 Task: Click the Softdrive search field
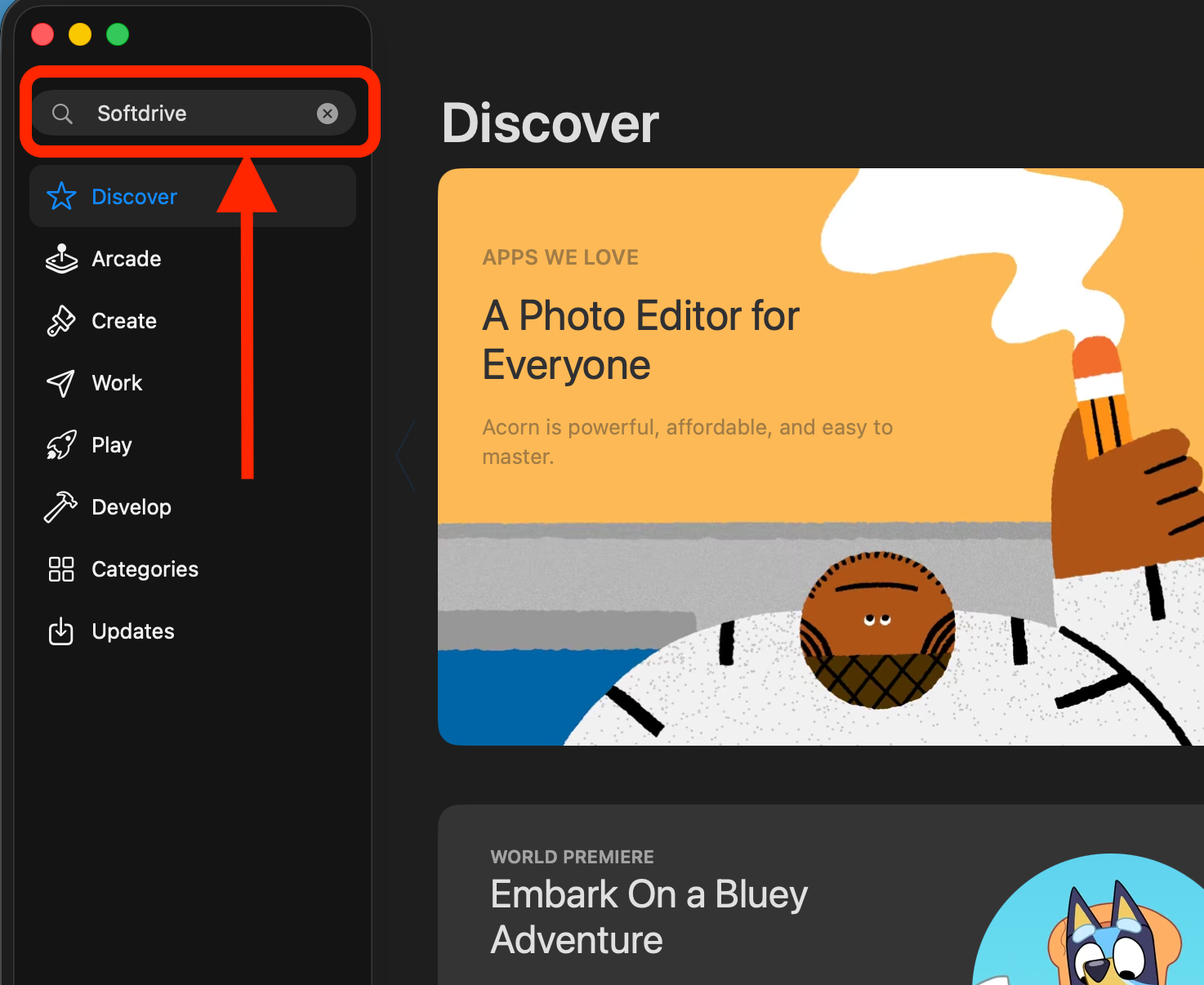(194, 113)
